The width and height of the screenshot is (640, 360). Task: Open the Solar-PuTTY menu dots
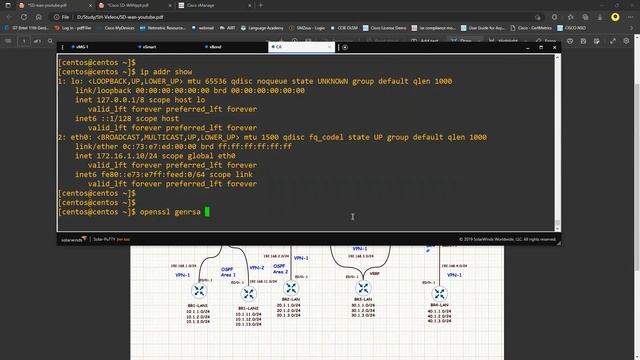(62, 47)
